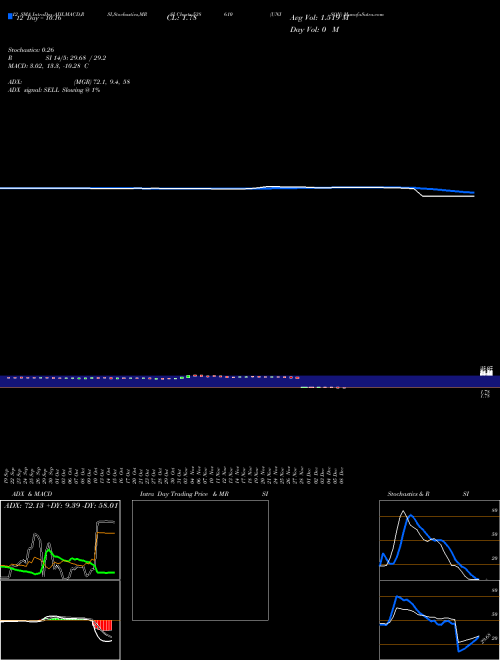Select the 'Day Vol: 0 M' text
The width and height of the screenshot is (500, 660).
coord(314,30)
